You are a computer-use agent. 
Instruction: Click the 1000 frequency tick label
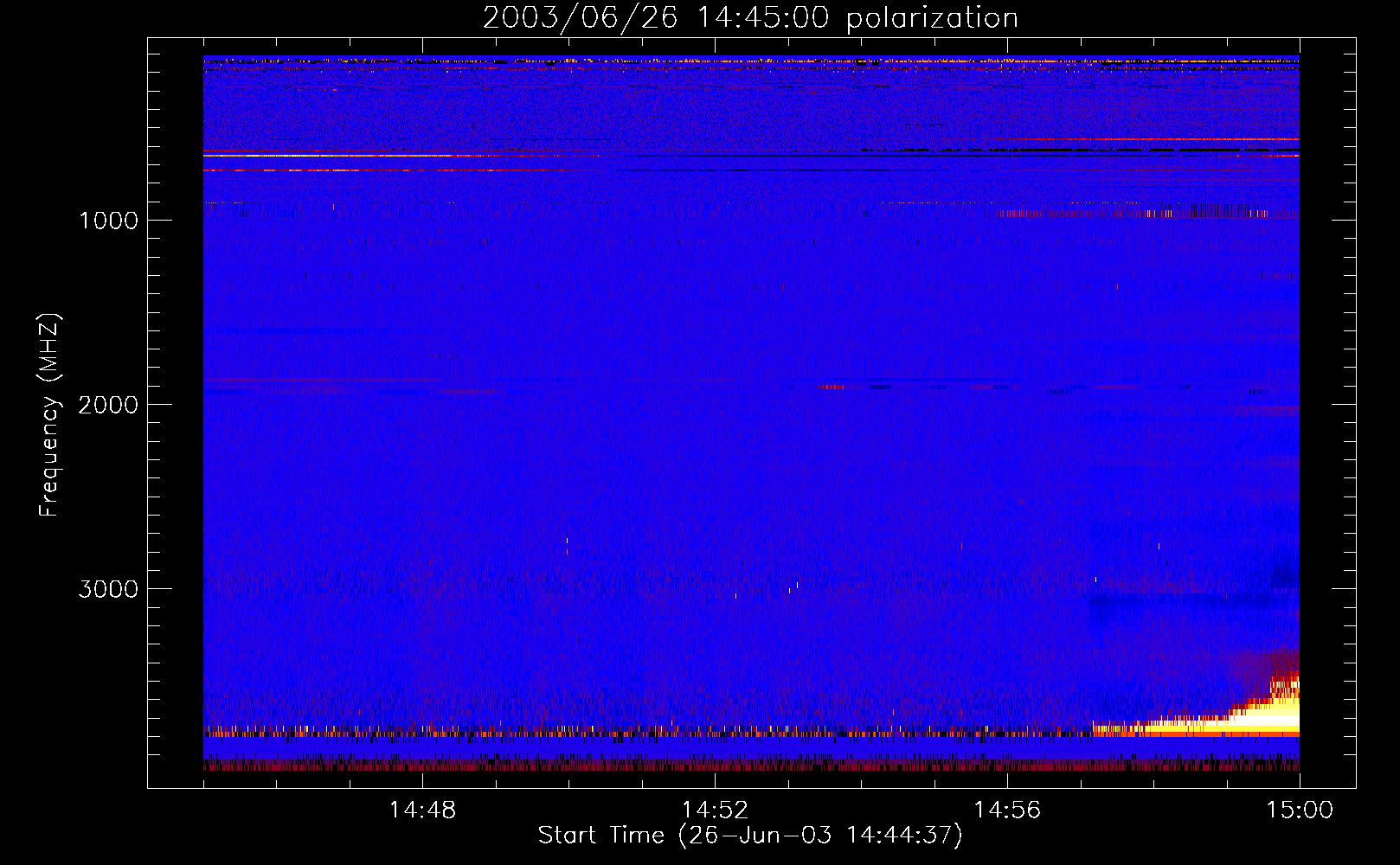[108, 221]
